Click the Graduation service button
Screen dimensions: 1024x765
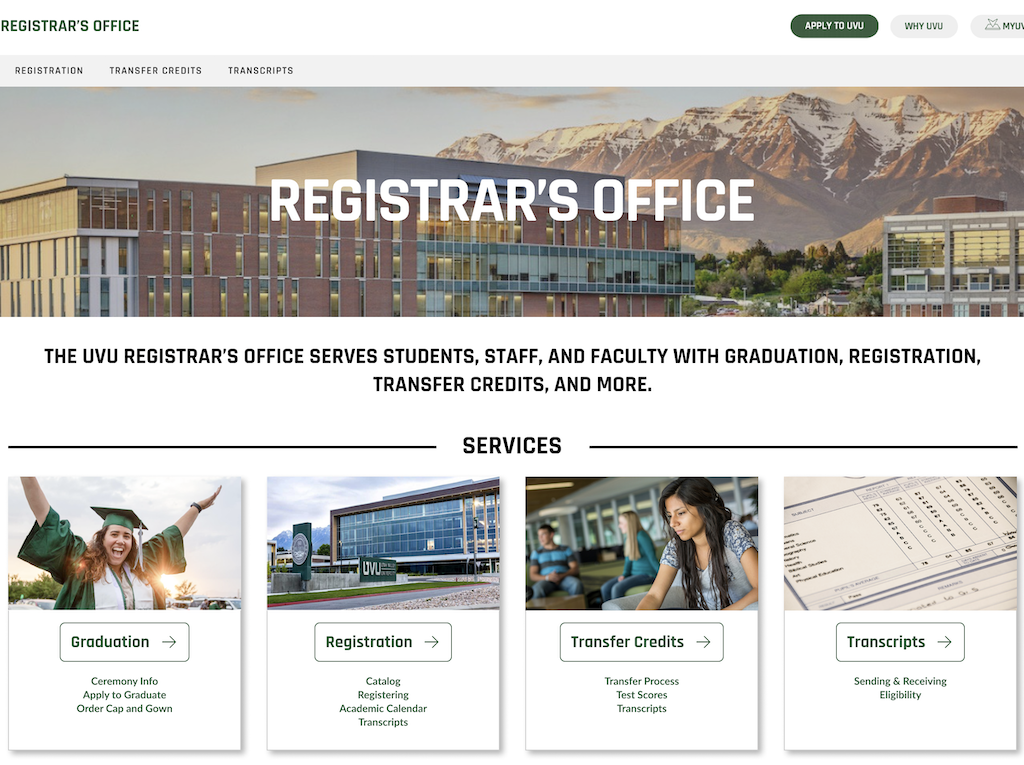(124, 642)
